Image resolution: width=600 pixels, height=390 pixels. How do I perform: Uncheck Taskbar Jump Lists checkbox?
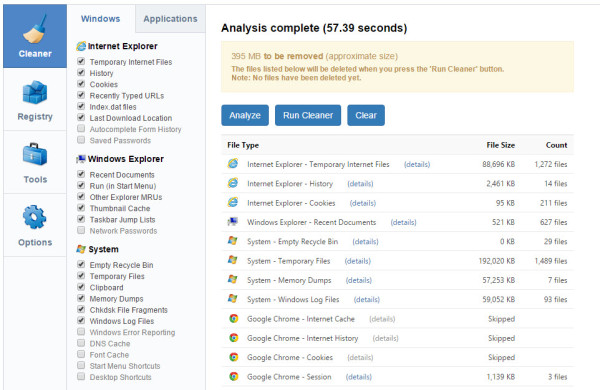click(x=81, y=219)
